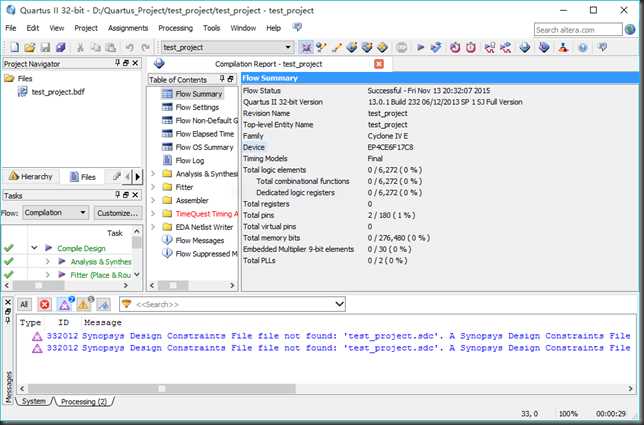Toggle the All messages filter
Image resolution: width=644 pixels, height=425 pixels.
point(24,304)
